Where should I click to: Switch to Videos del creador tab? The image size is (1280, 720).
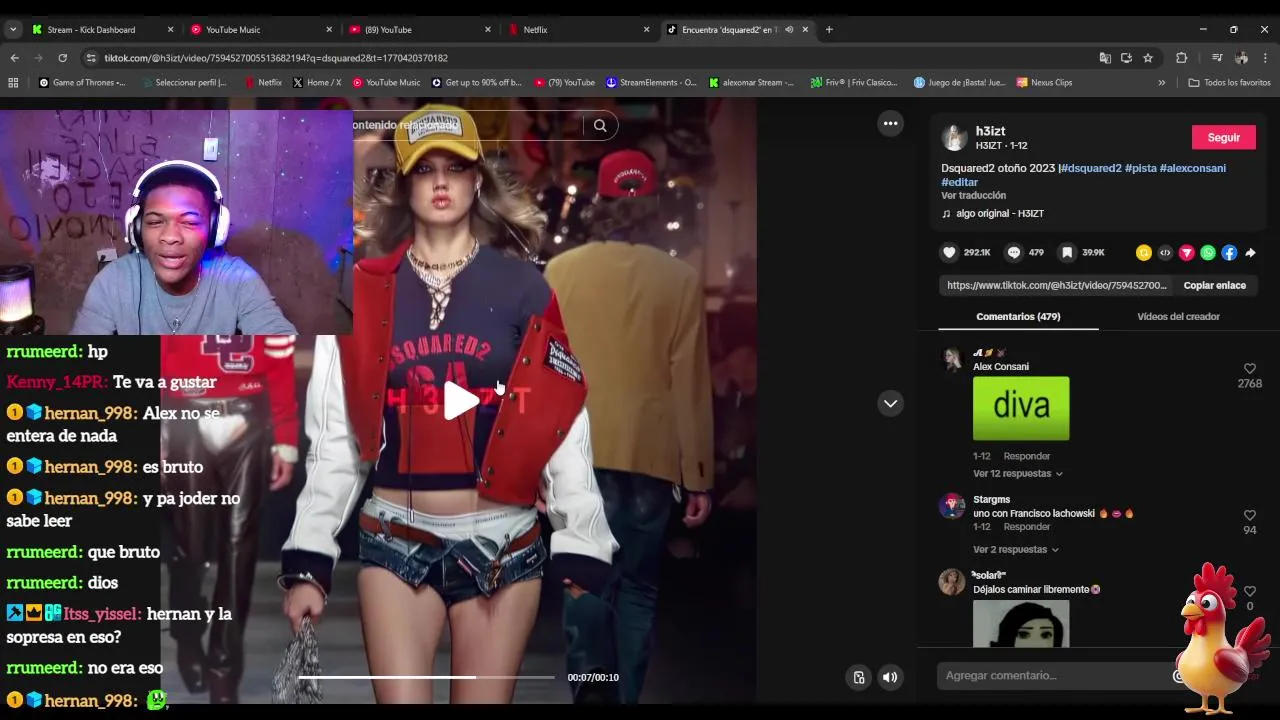coord(1178,316)
